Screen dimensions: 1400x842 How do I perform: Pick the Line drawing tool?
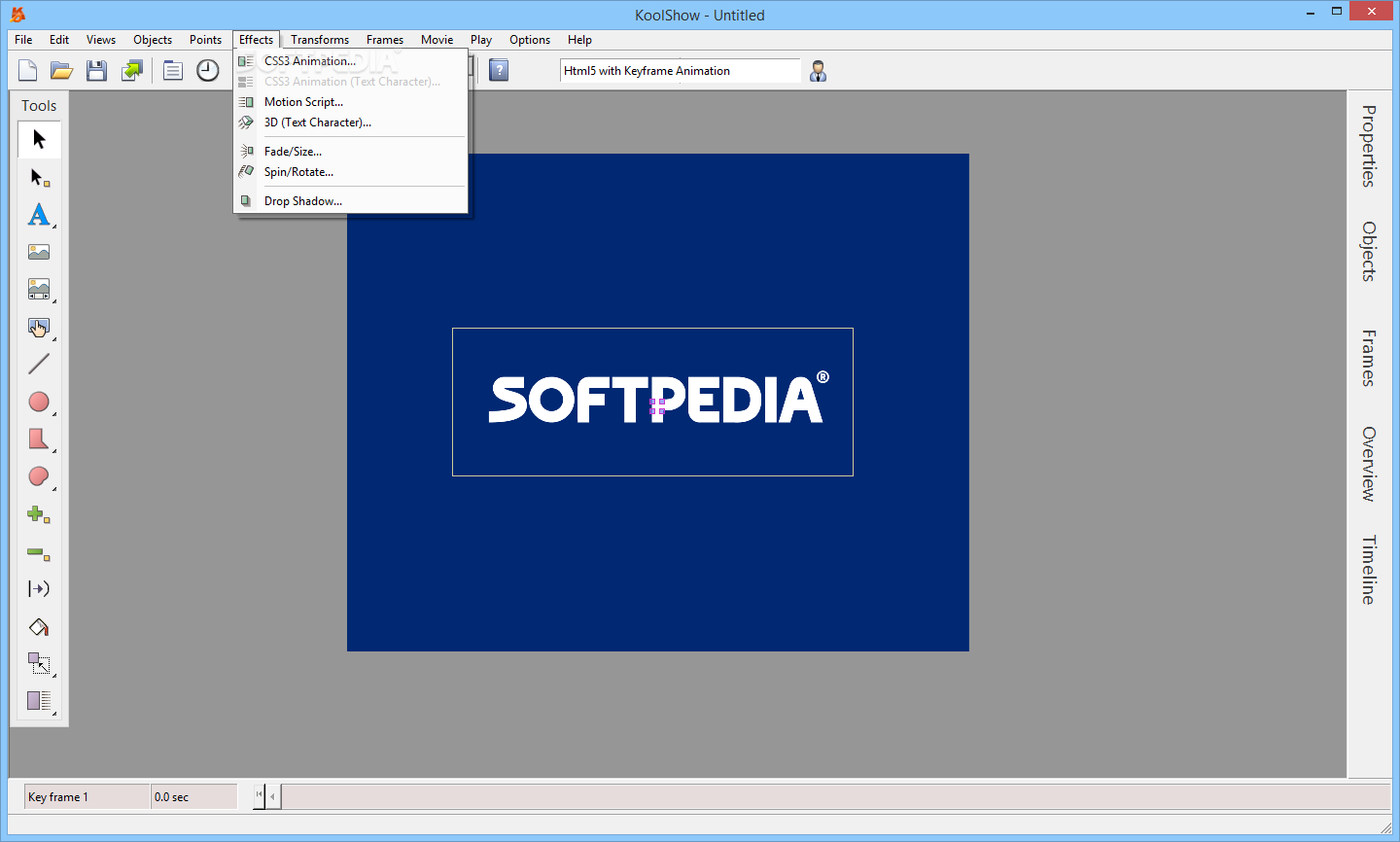coord(39,364)
